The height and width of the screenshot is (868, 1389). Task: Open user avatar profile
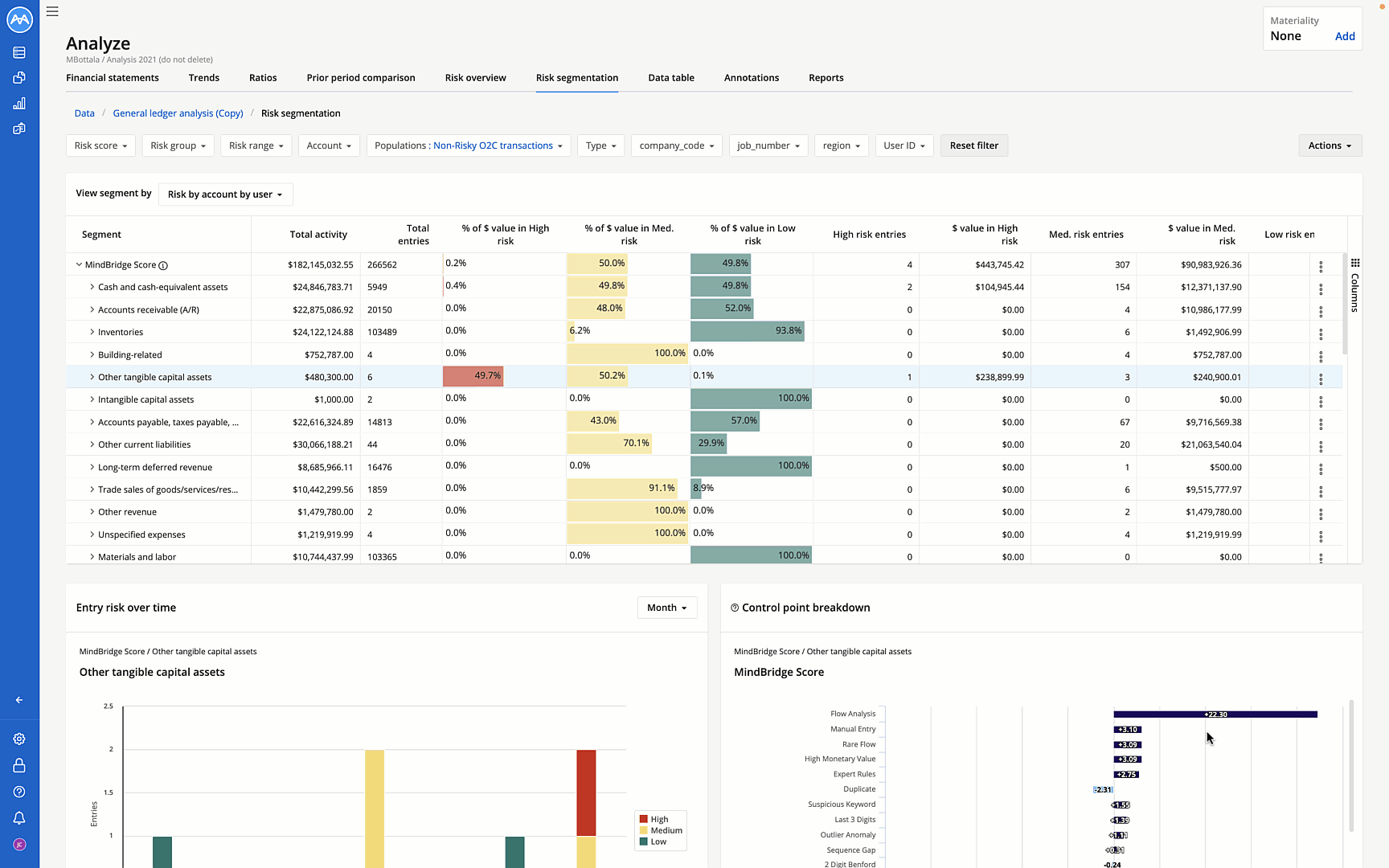point(19,845)
